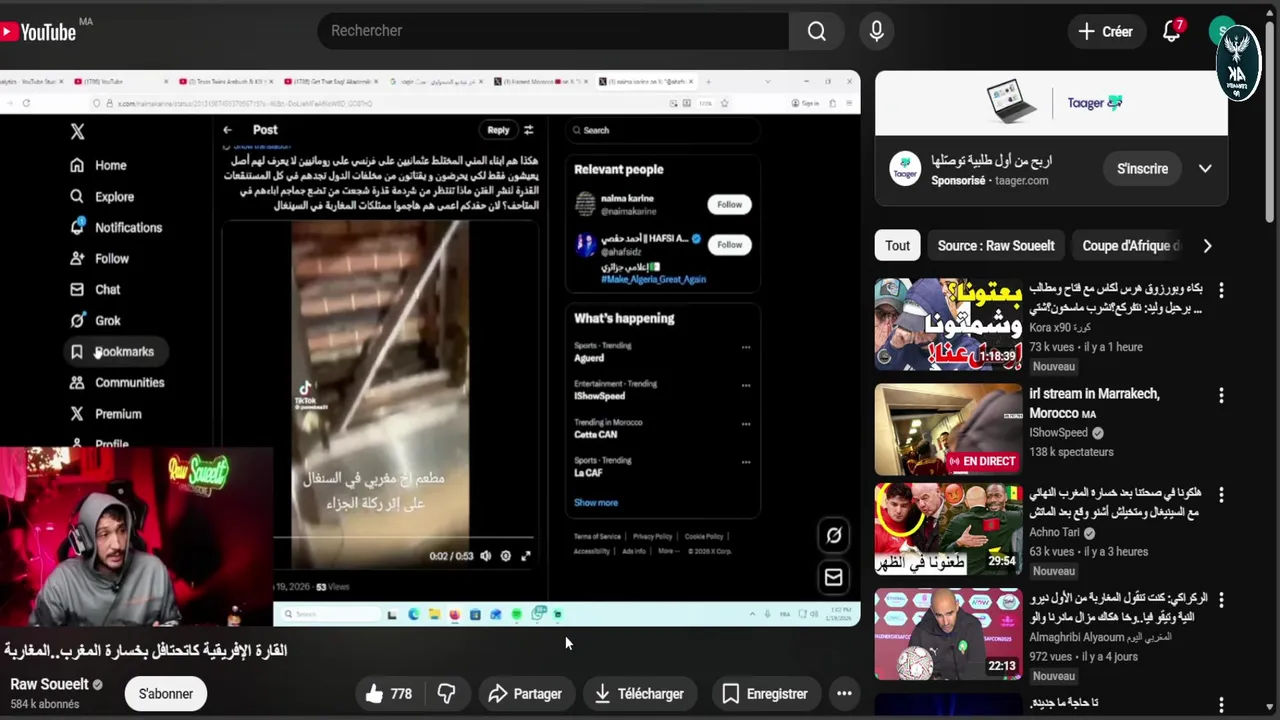Open the Achno Tari video thumbnail
1280x720 pixels.
pos(949,529)
